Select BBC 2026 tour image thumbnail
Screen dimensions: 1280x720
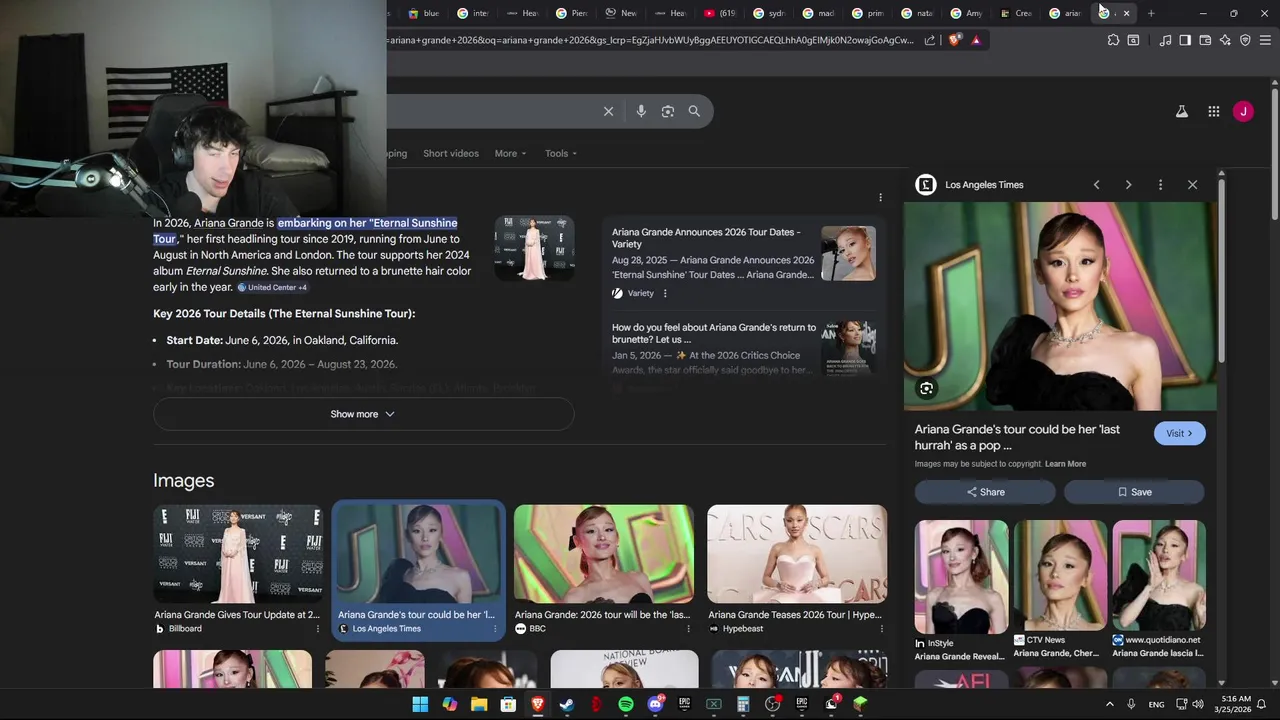pos(603,554)
